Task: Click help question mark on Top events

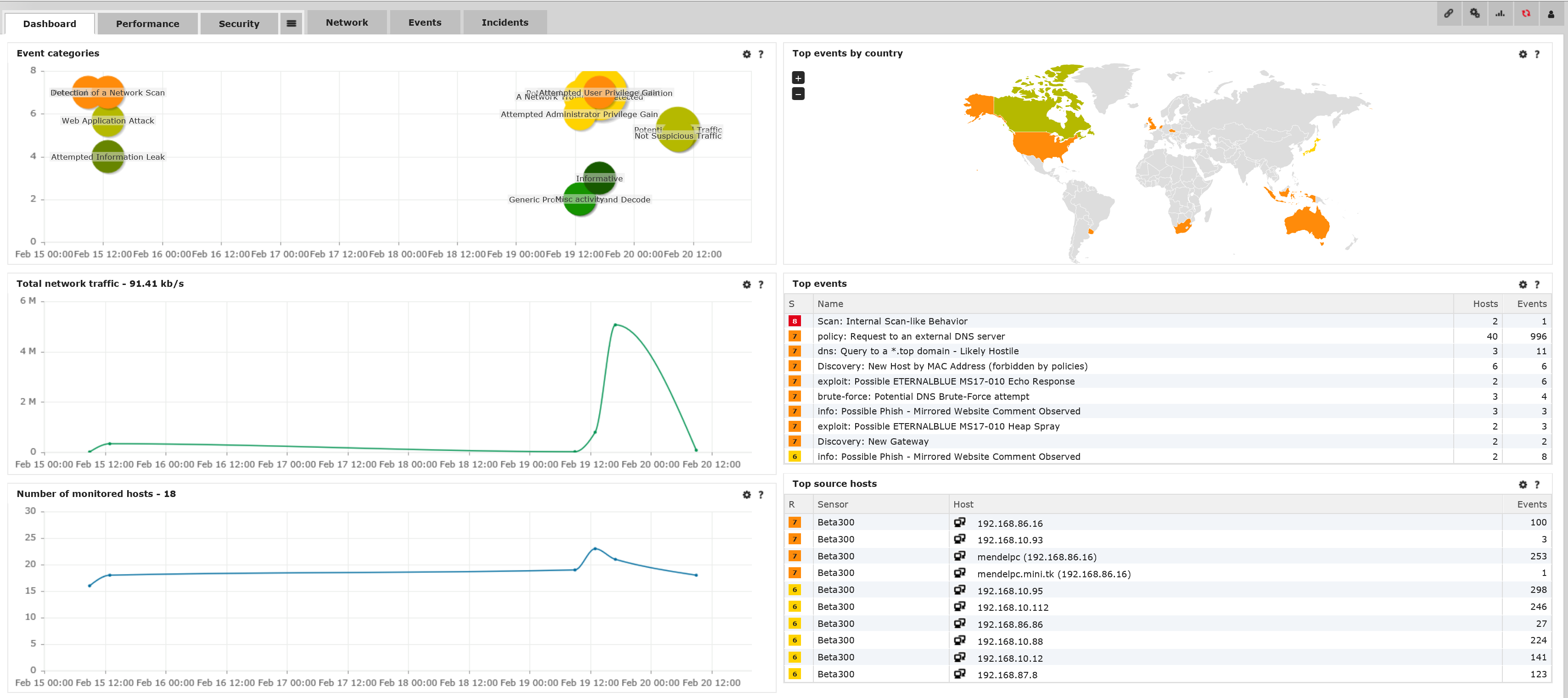Action: [1536, 284]
